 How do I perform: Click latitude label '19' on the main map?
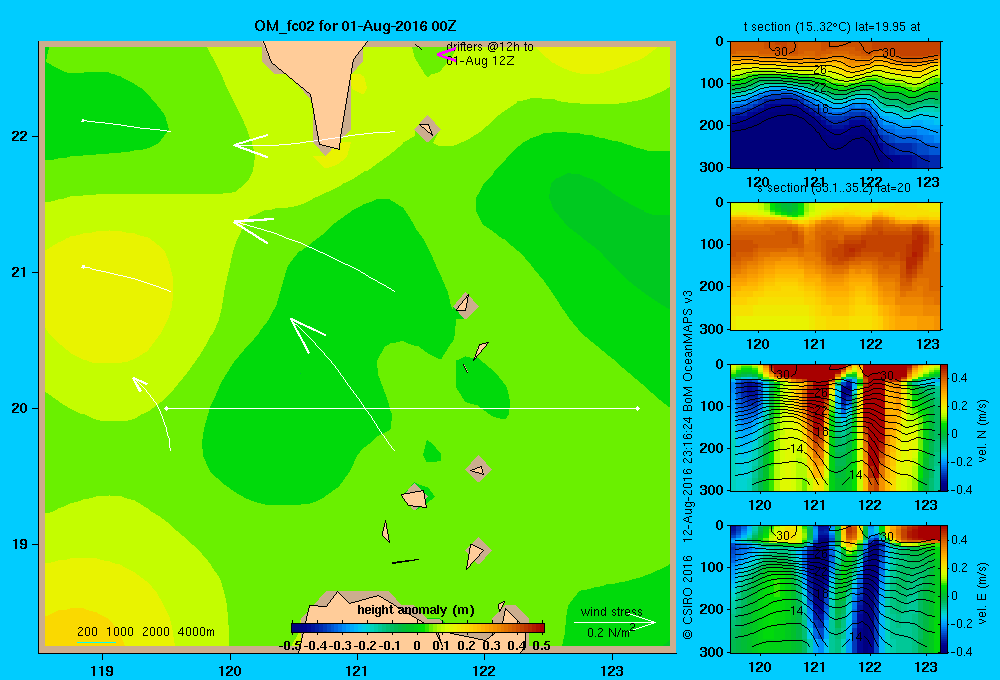click(x=19, y=544)
